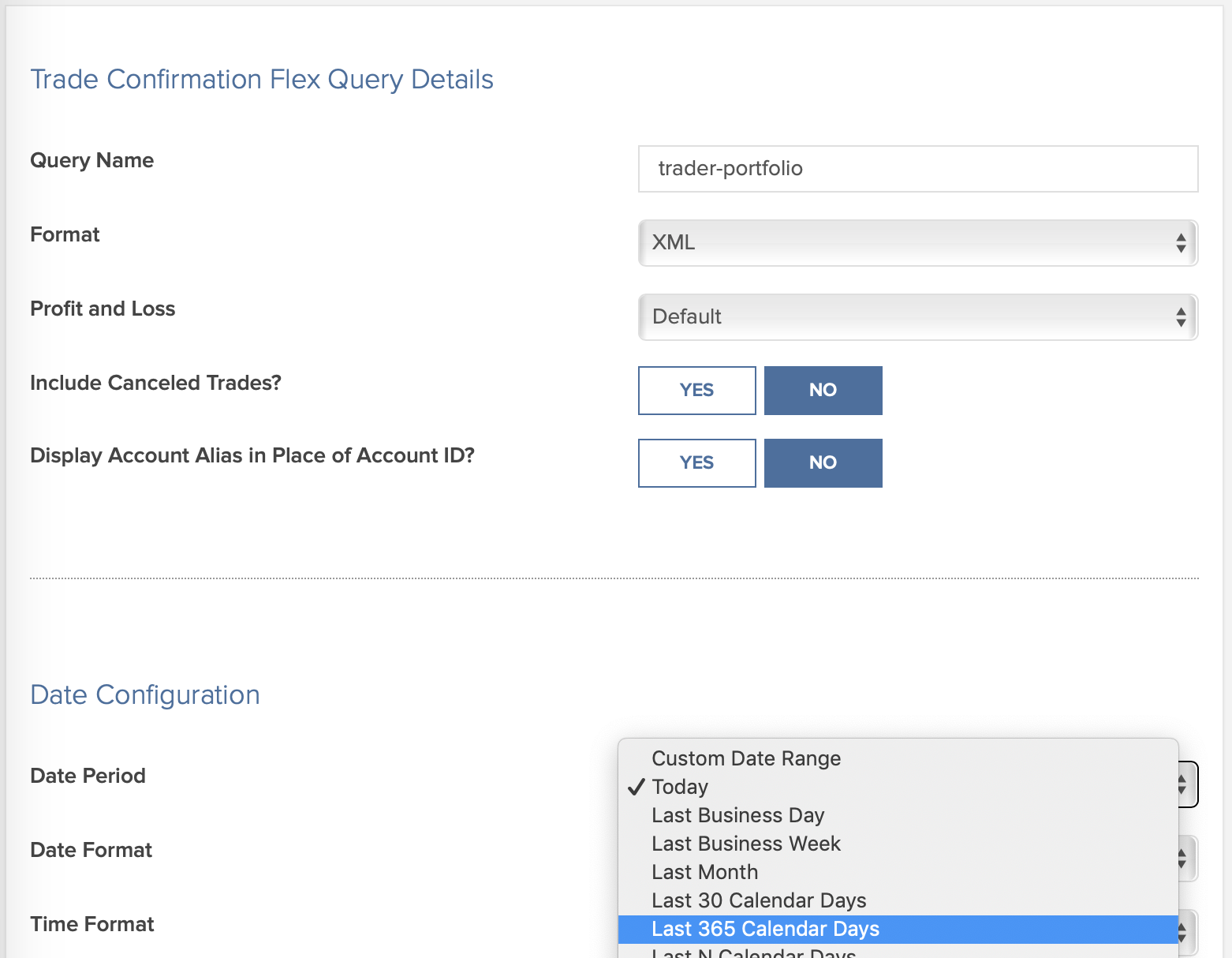The width and height of the screenshot is (1232, 958).
Task: Click the Date Format stepper arrows
Action: (x=1181, y=858)
